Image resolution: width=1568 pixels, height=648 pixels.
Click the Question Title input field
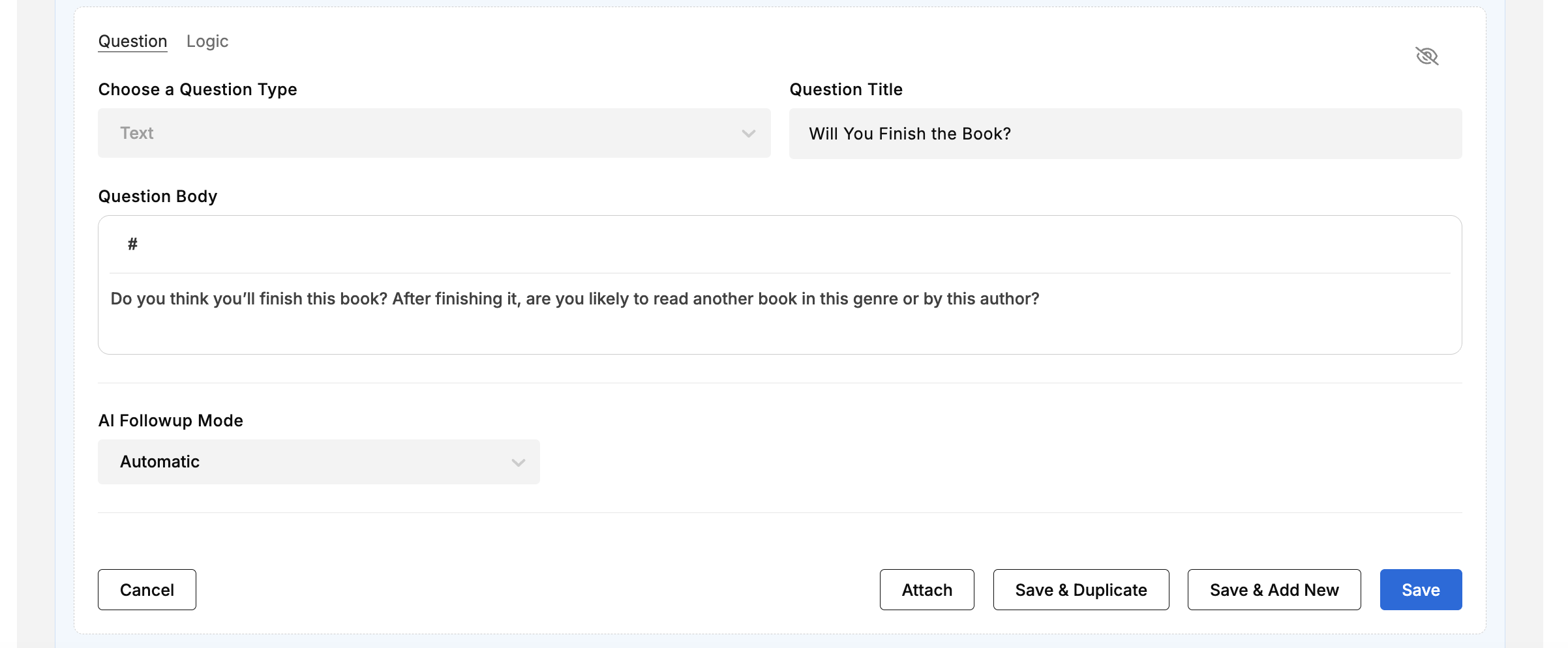click(1125, 134)
